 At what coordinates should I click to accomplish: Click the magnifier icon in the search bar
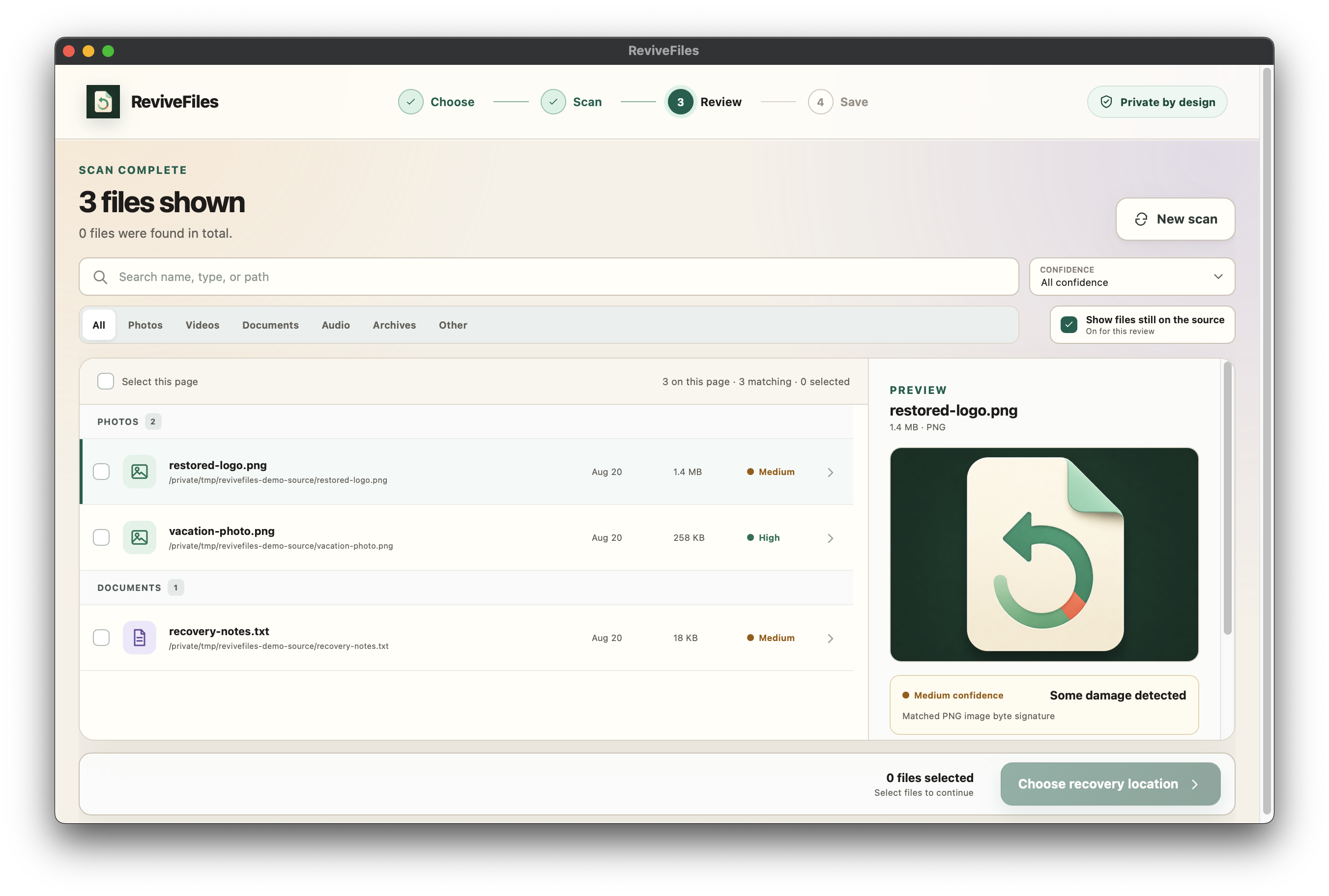[x=100, y=277]
